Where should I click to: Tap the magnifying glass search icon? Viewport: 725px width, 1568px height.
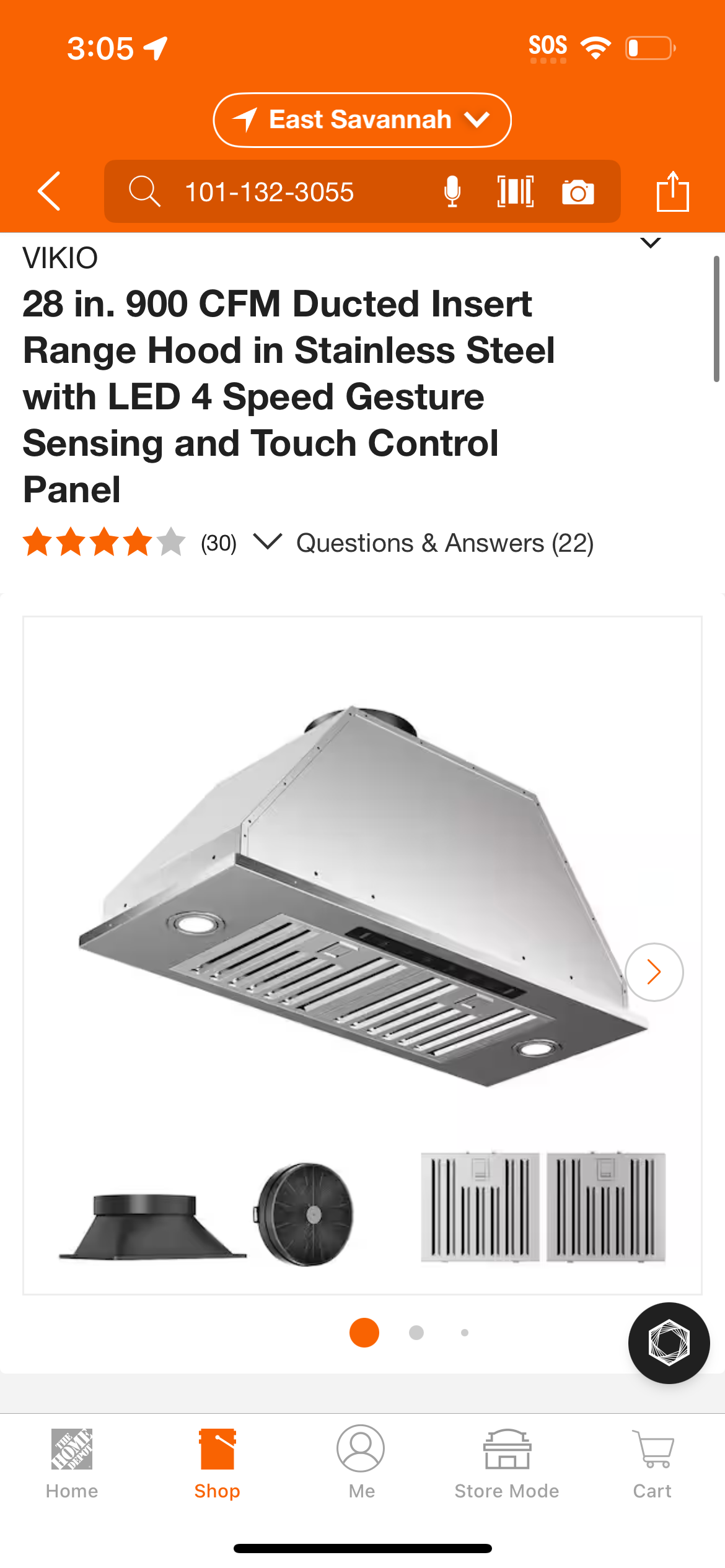(x=144, y=191)
